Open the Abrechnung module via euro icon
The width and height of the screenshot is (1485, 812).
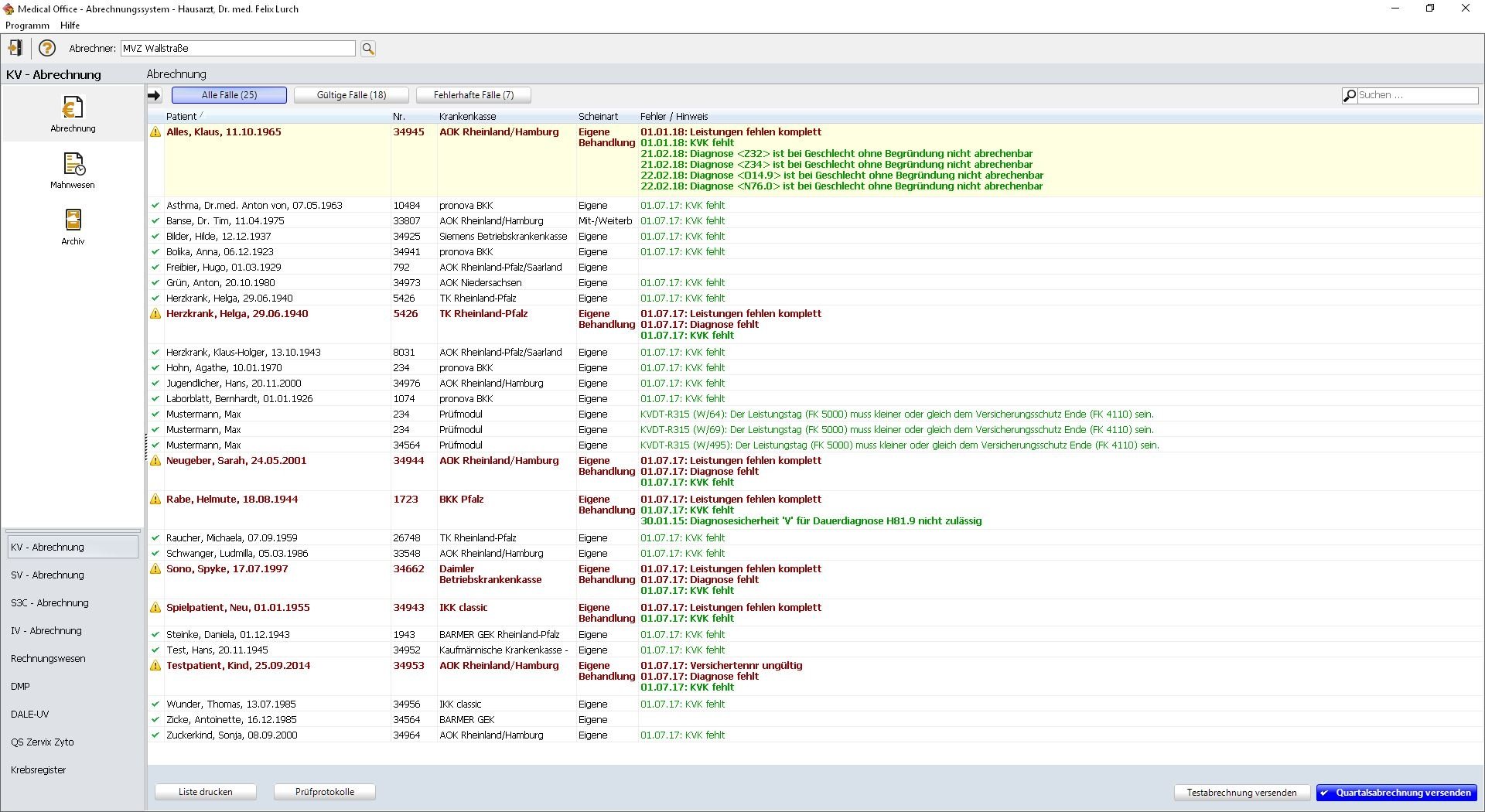[x=72, y=113]
